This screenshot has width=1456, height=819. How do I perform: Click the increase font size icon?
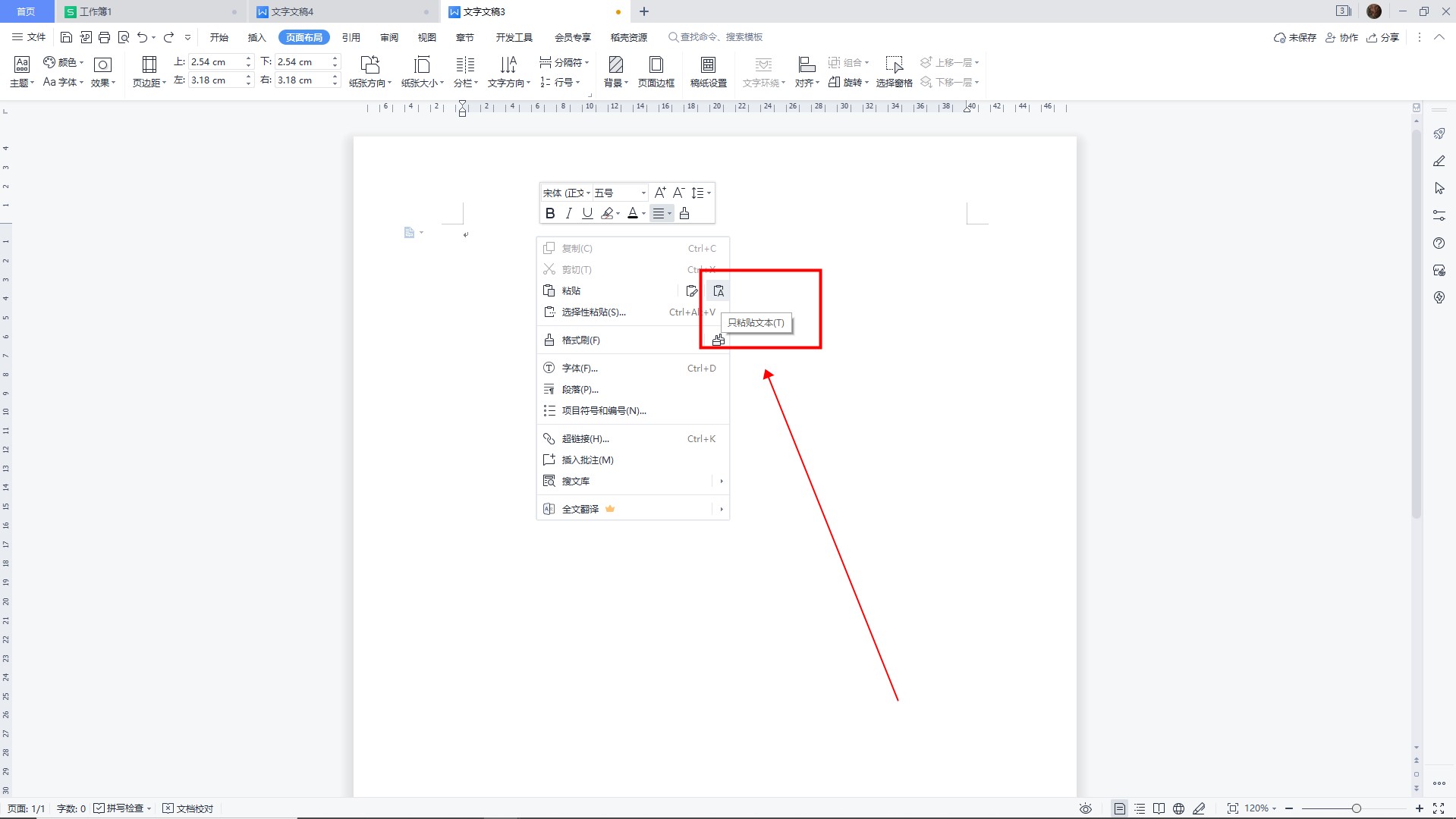click(x=659, y=193)
